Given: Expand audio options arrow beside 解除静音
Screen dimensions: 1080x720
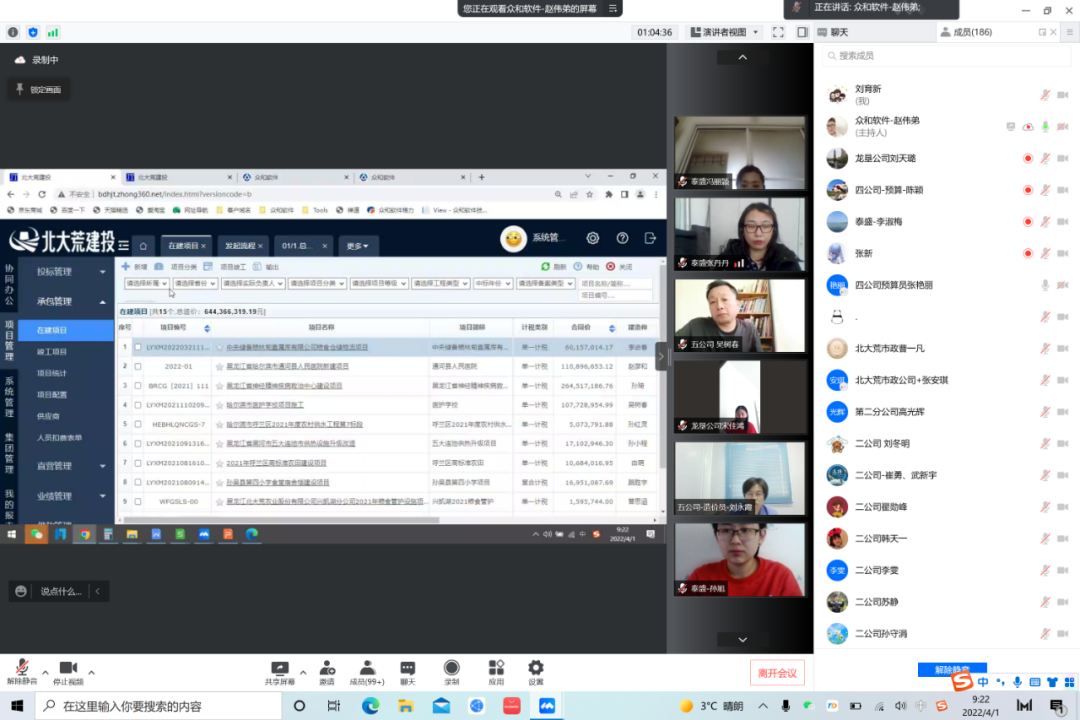Looking at the screenshot, I should click(44, 672).
